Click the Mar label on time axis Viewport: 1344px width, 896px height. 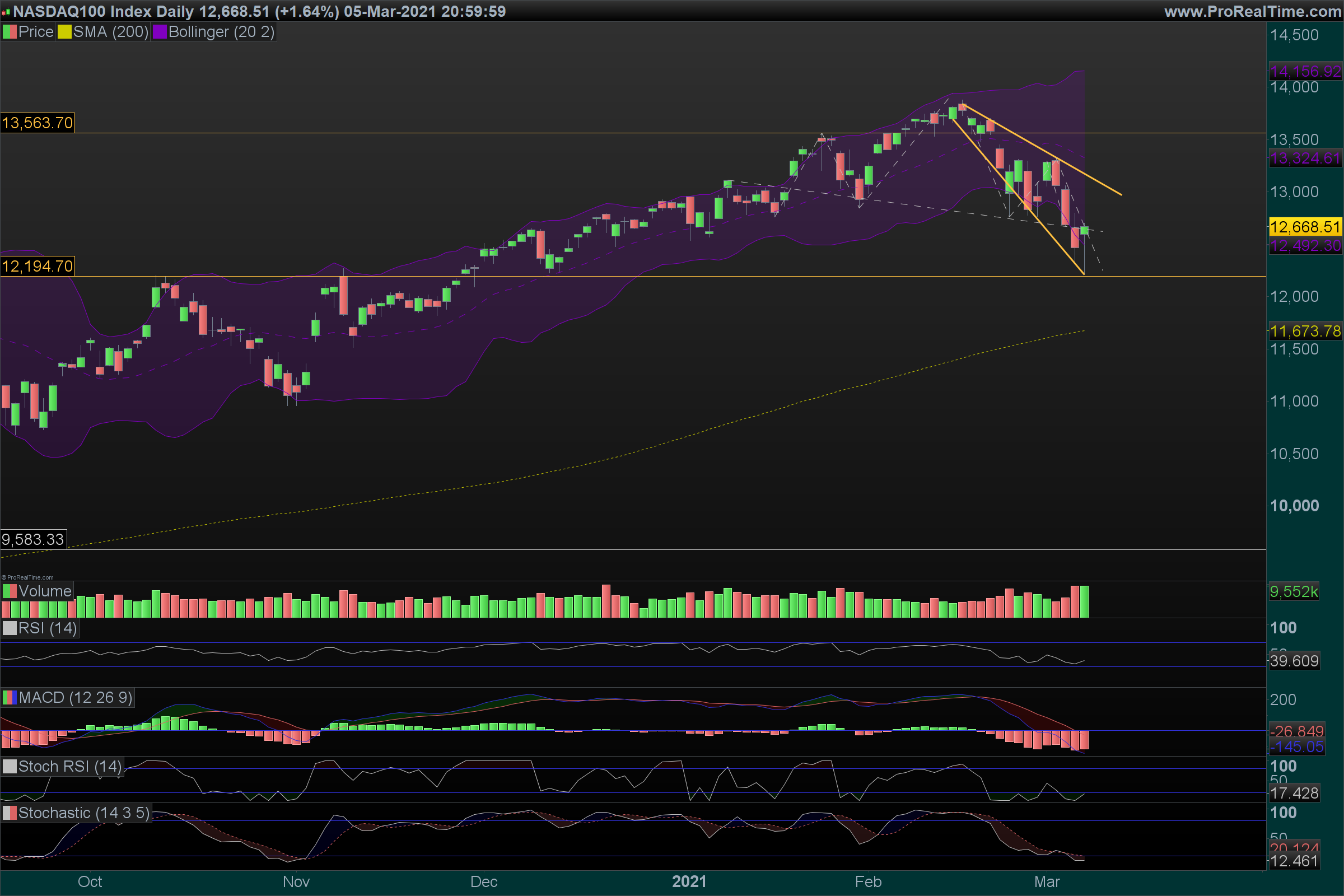click(1047, 881)
